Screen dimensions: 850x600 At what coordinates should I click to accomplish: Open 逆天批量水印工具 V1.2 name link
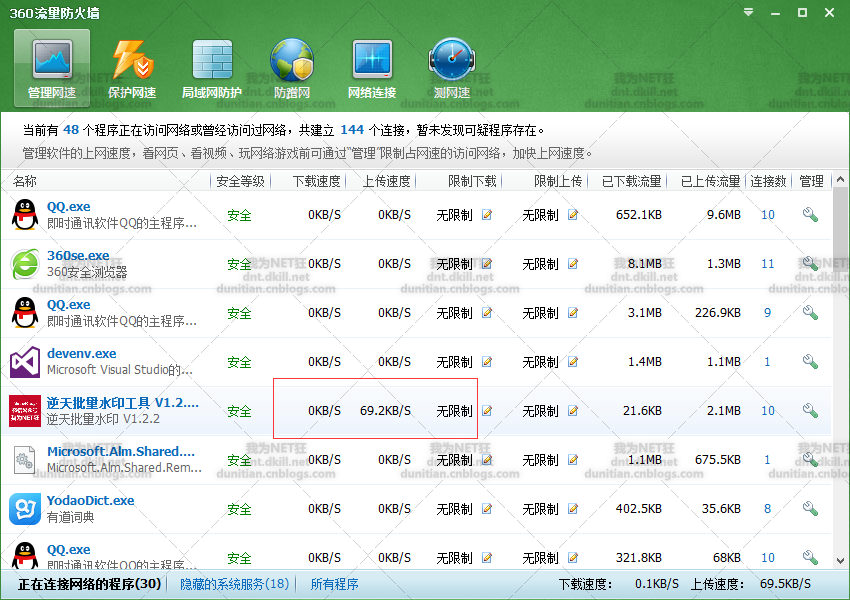tap(123, 403)
